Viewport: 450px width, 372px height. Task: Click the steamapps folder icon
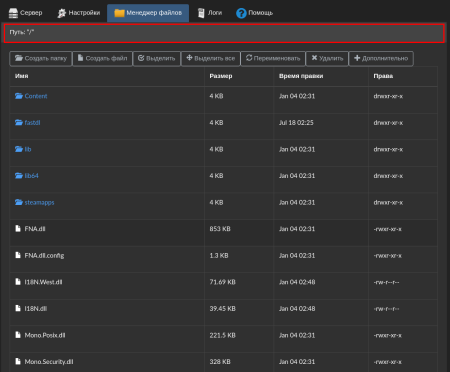coord(19,202)
